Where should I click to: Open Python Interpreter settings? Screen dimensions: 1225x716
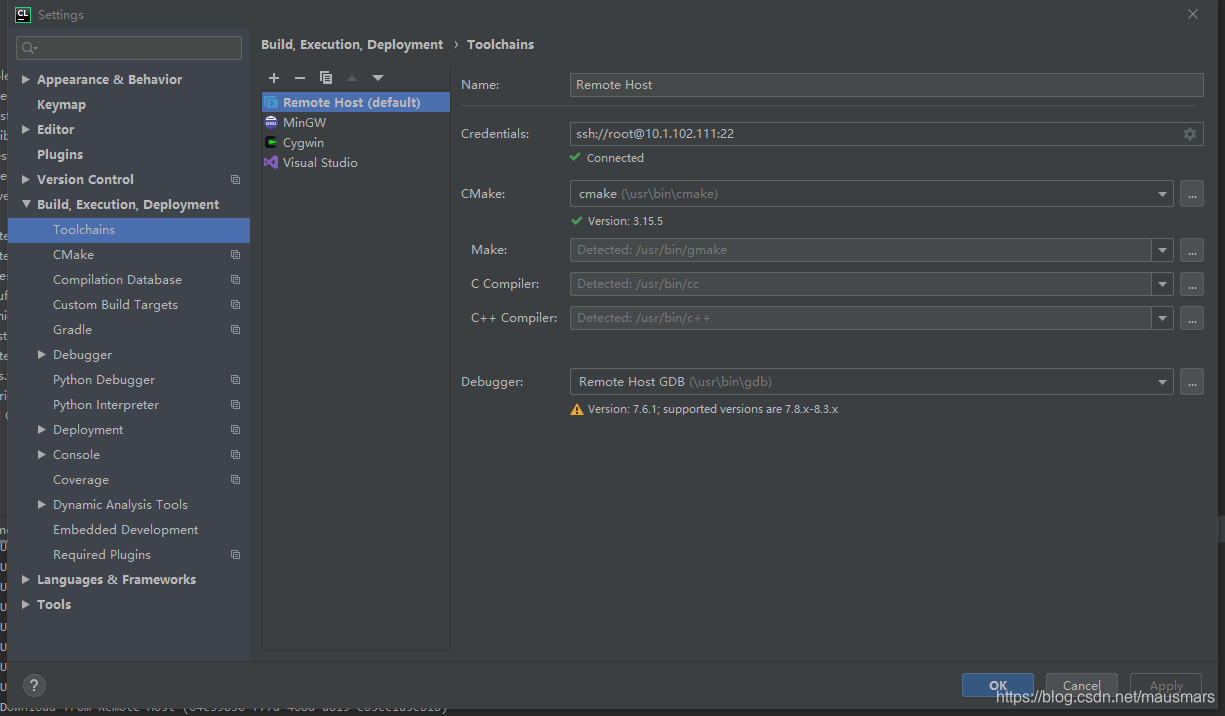(x=106, y=404)
